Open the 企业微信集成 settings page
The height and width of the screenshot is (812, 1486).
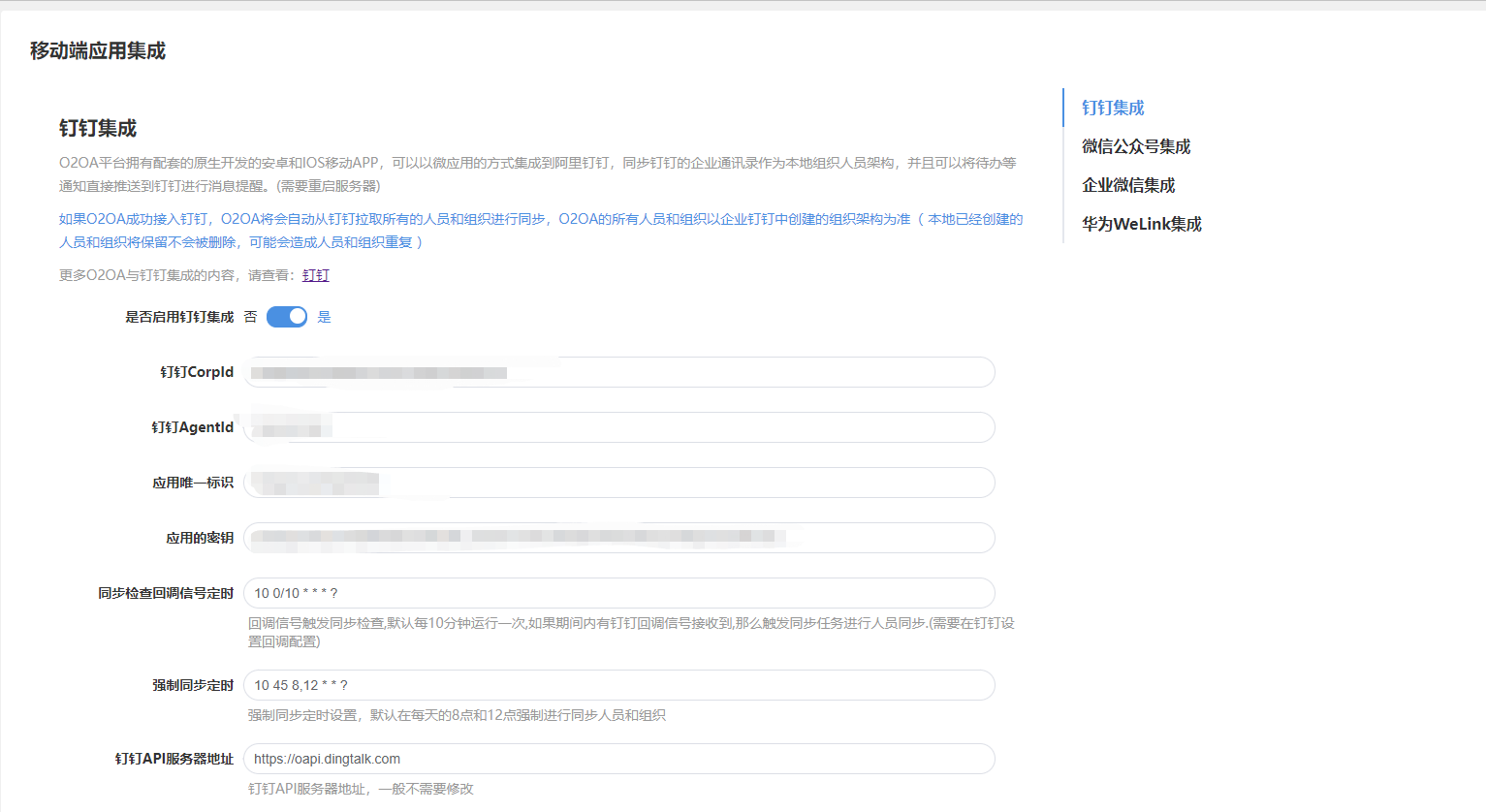[x=1129, y=185]
